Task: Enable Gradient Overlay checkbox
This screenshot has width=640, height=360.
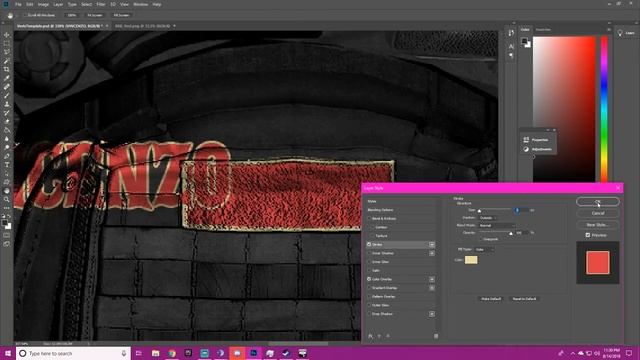Action: click(x=369, y=288)
